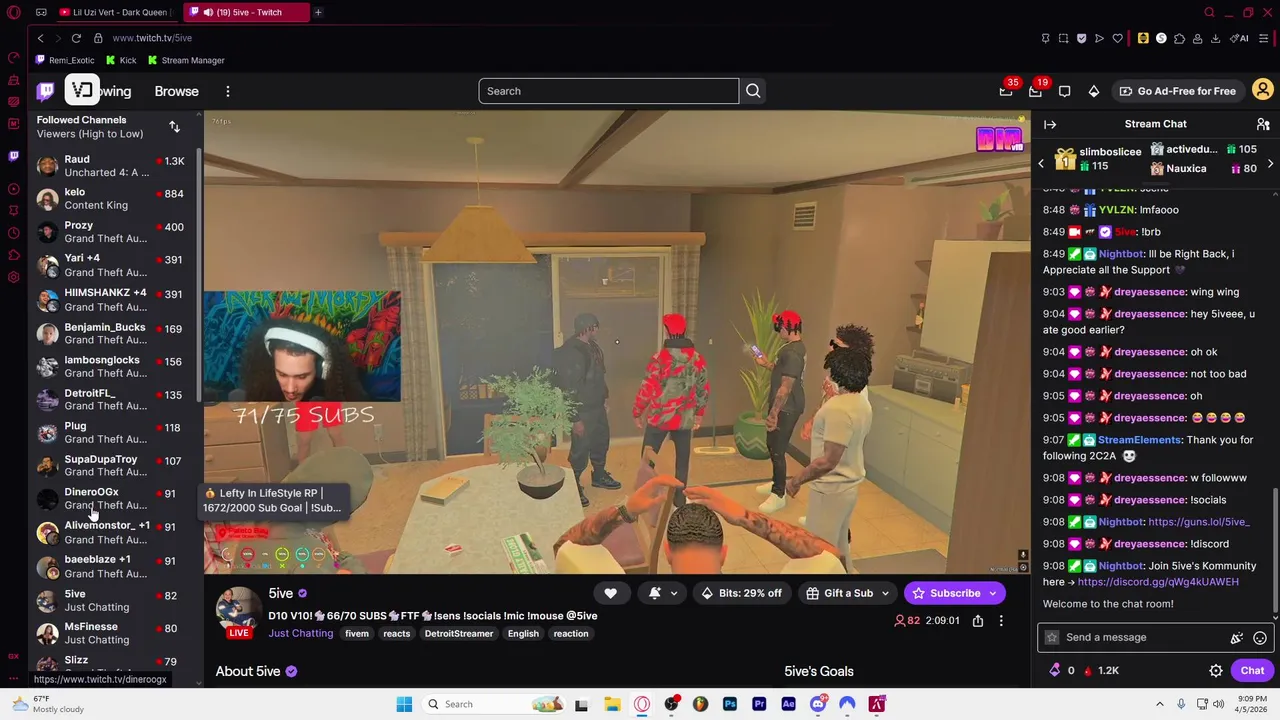Click the search magnifier button
1280x720 pixels.
pos(753,91)
